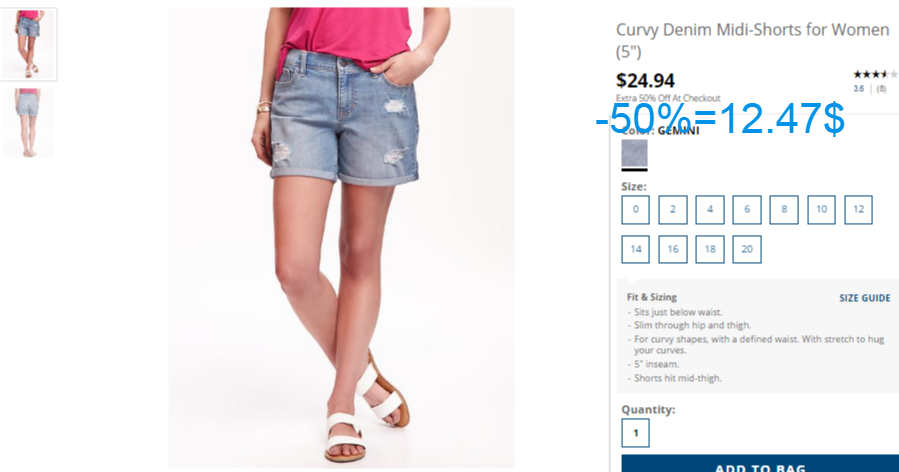Screen dimensions: 899x472
Task: Select size 4
Action: click(x=710, y=210)
